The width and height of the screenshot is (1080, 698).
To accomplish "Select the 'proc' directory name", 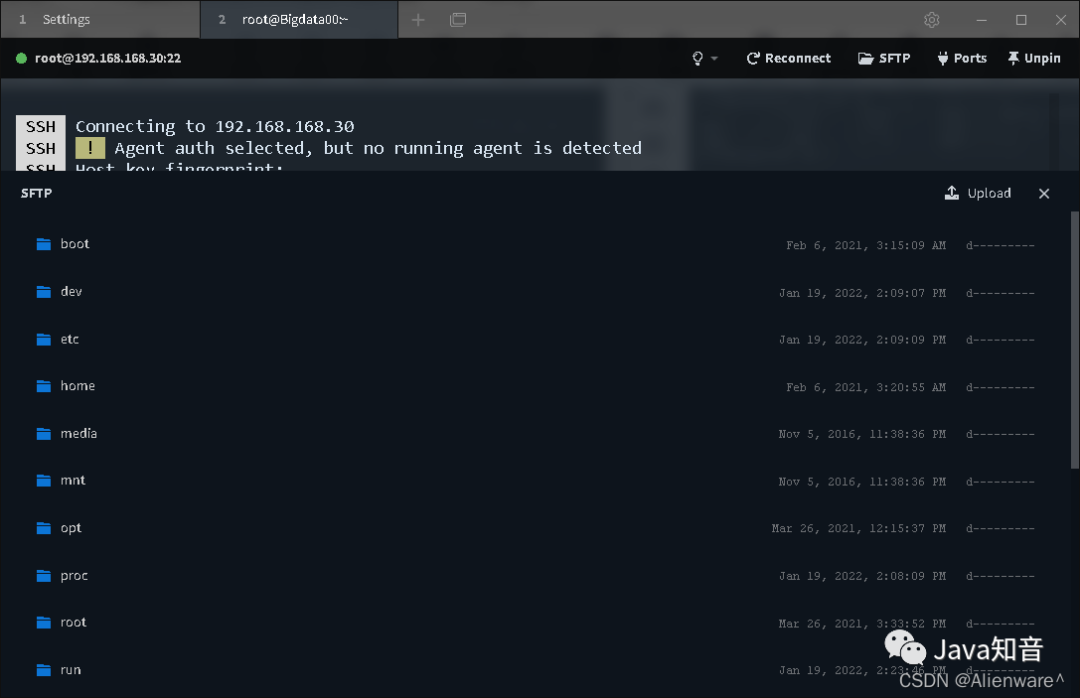I will click(x=74, y=576).
